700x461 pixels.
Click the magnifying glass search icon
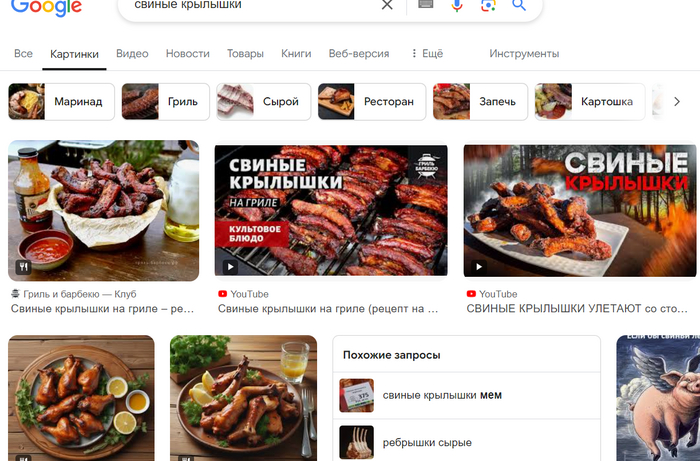519,5
